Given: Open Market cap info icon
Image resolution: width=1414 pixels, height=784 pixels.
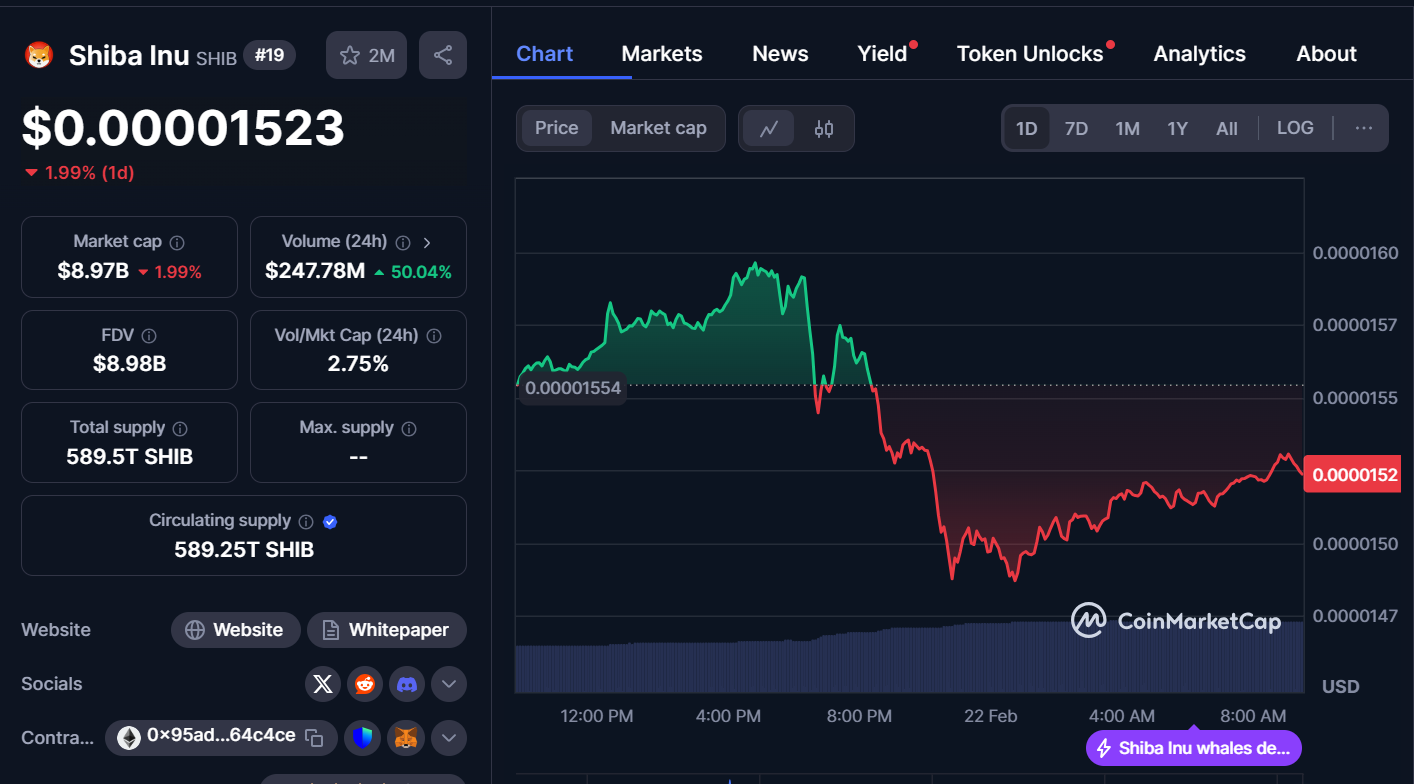Looking at the screenshot, I should pos(177,242).
